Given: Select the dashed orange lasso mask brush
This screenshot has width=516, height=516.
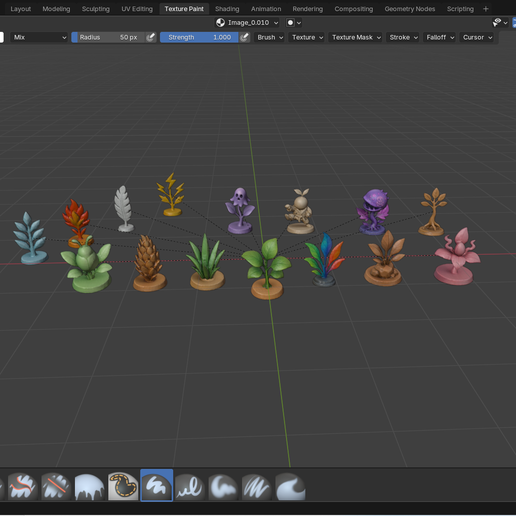Looking at the screenshot, I should click(x=123, y=486).
